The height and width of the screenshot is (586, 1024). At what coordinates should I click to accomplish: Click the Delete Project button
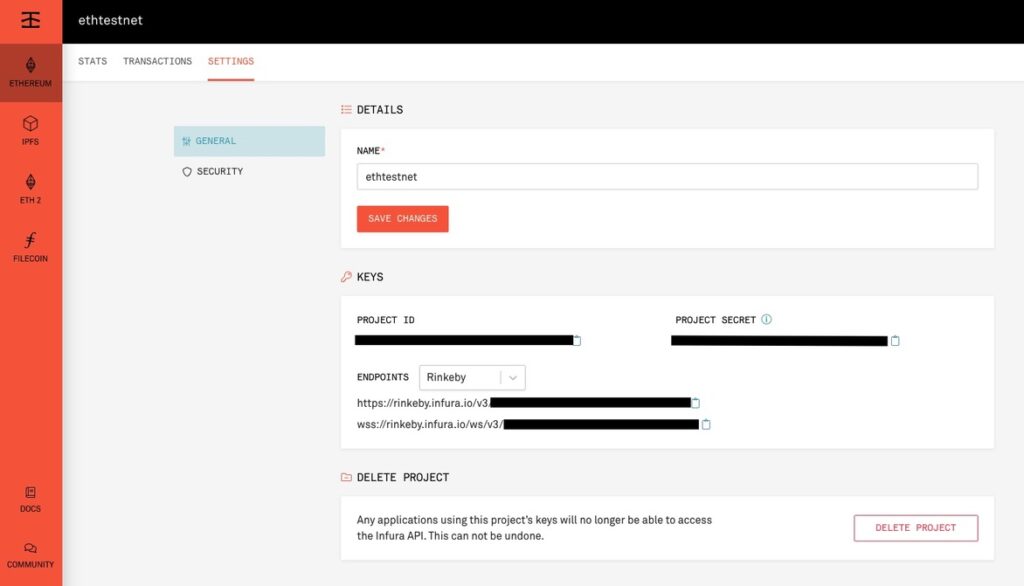(x=916, y=528)
